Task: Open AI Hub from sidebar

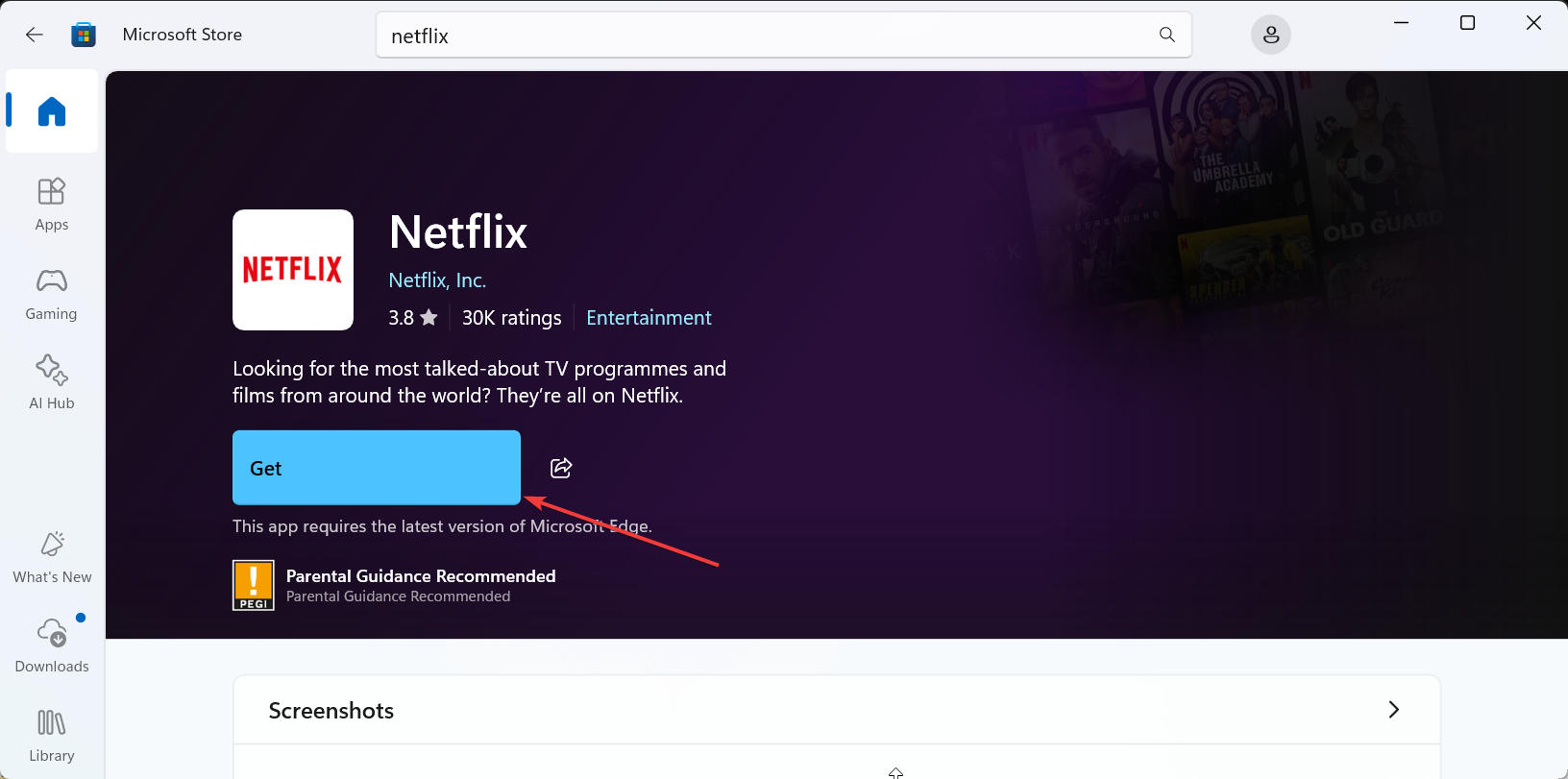Action: [x=52, y=382]
